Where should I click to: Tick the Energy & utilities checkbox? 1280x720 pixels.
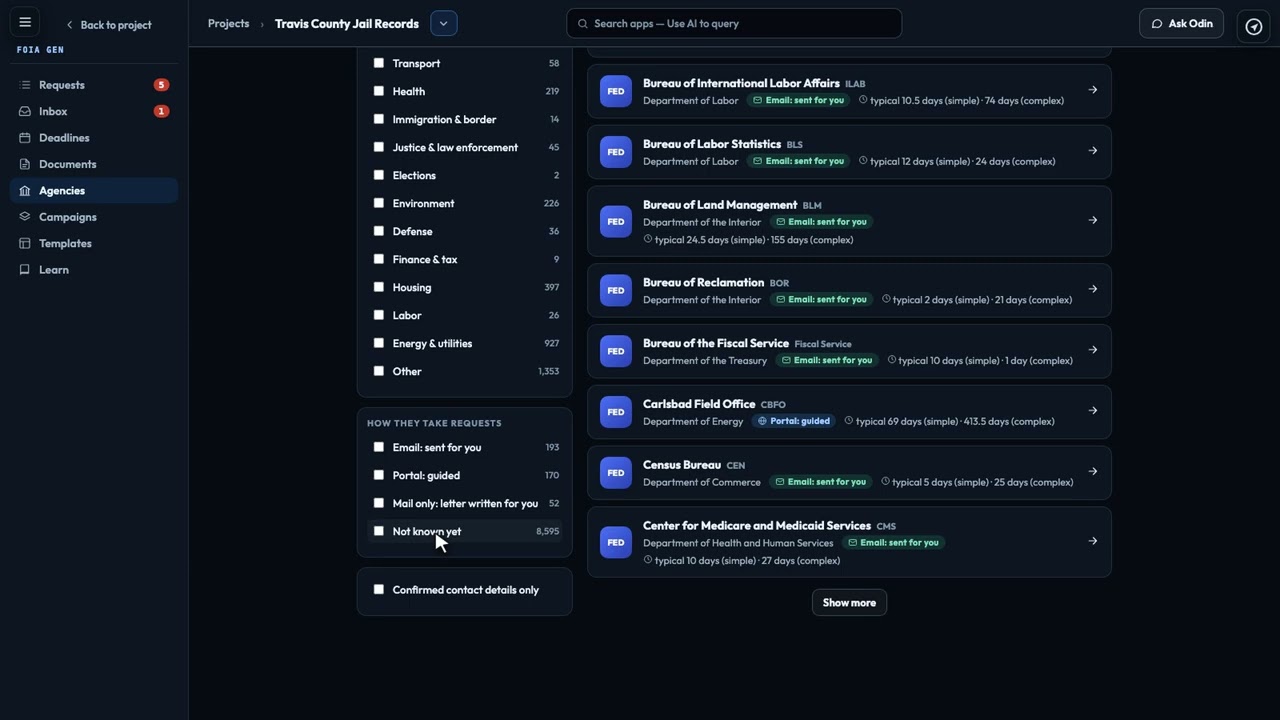[x=379, y=343]
